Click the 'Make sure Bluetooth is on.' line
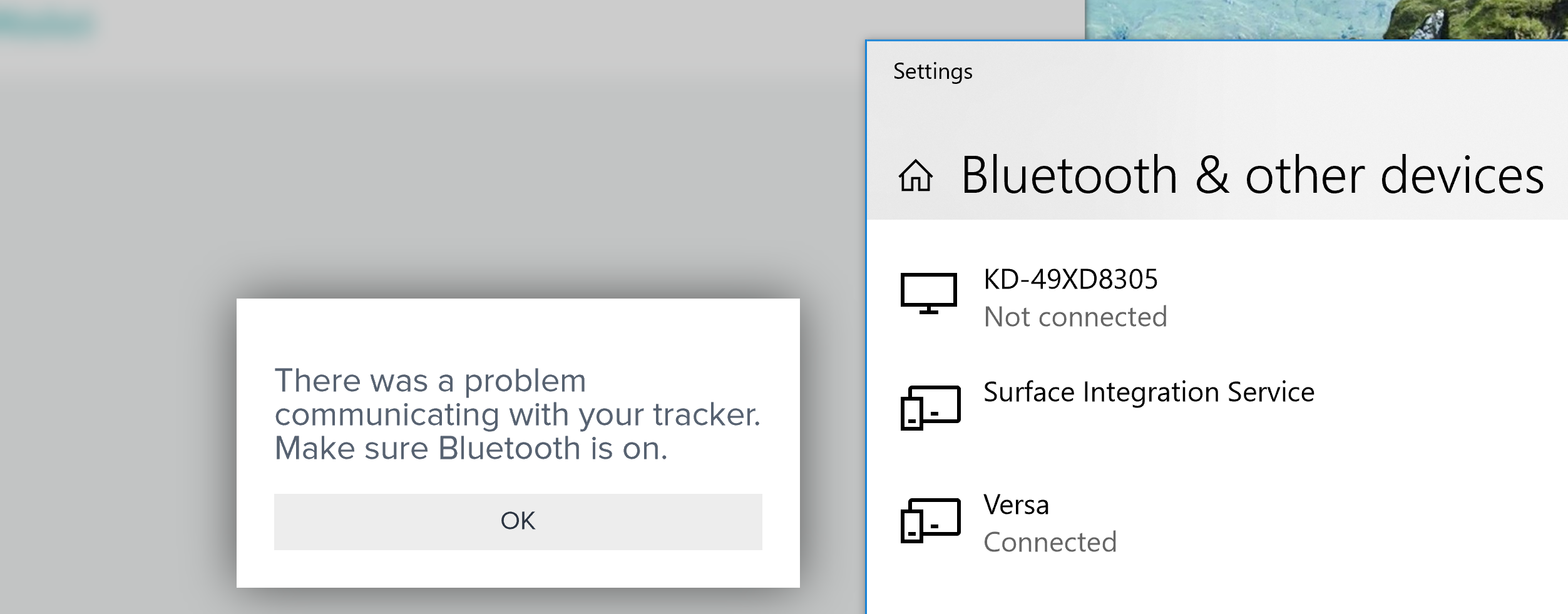1568x614 pixels. [471, 449]
